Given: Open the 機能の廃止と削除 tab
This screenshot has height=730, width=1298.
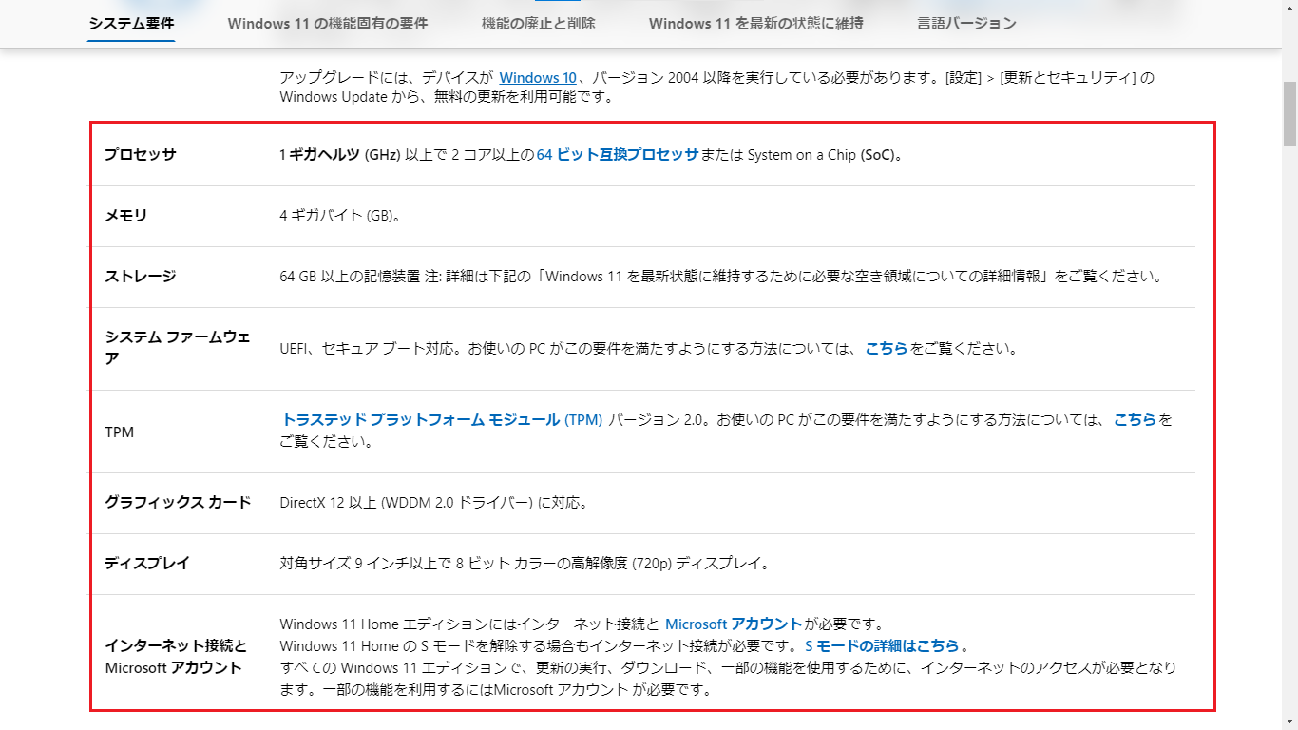Looking at the screenshot, I should tap(538, 23).
